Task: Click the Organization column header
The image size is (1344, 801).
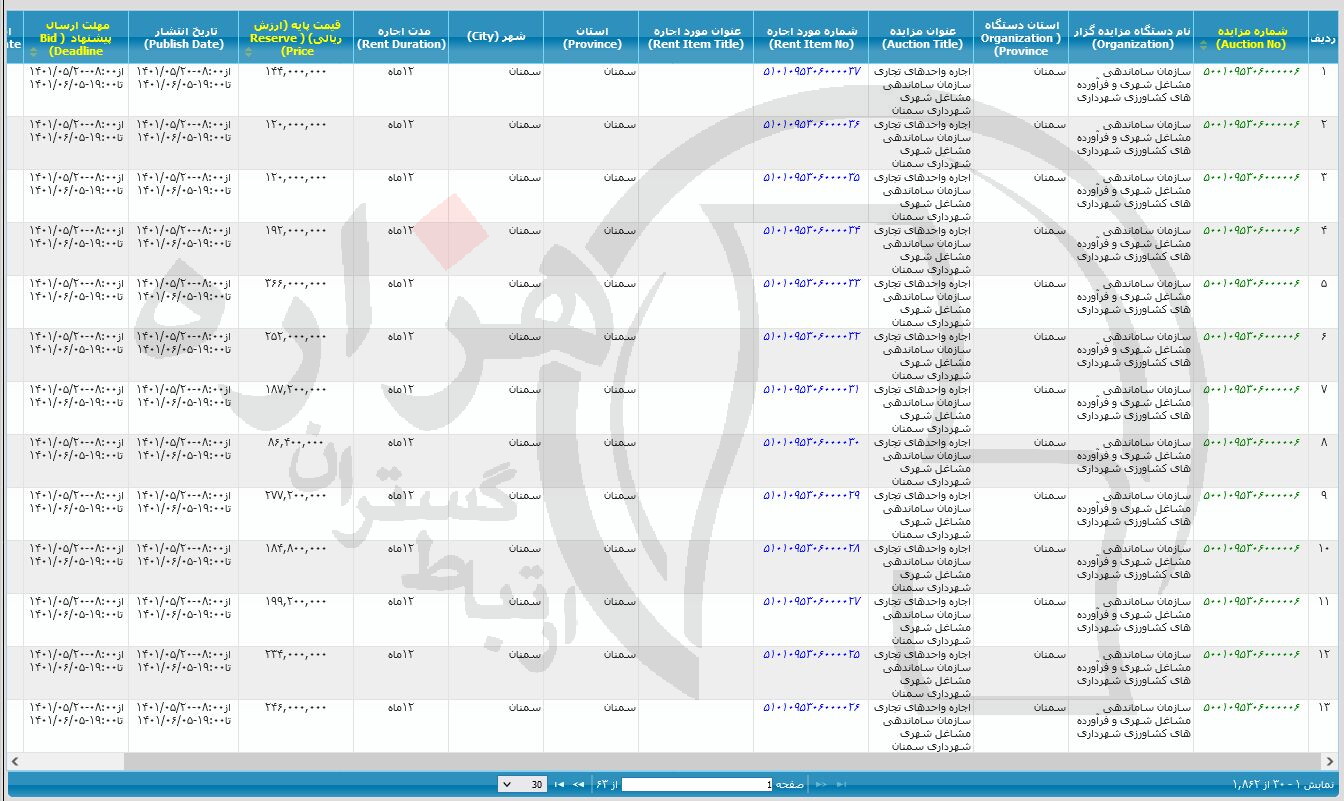Action: point(1131,38)
